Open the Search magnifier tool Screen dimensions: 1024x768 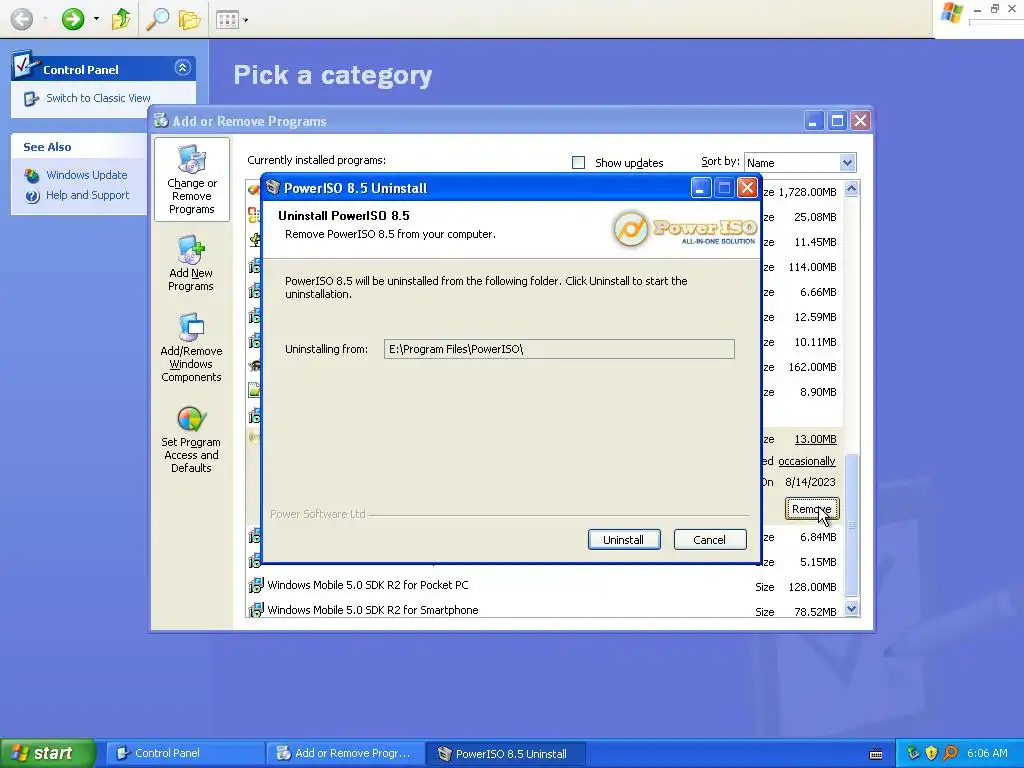click(157, 19)
